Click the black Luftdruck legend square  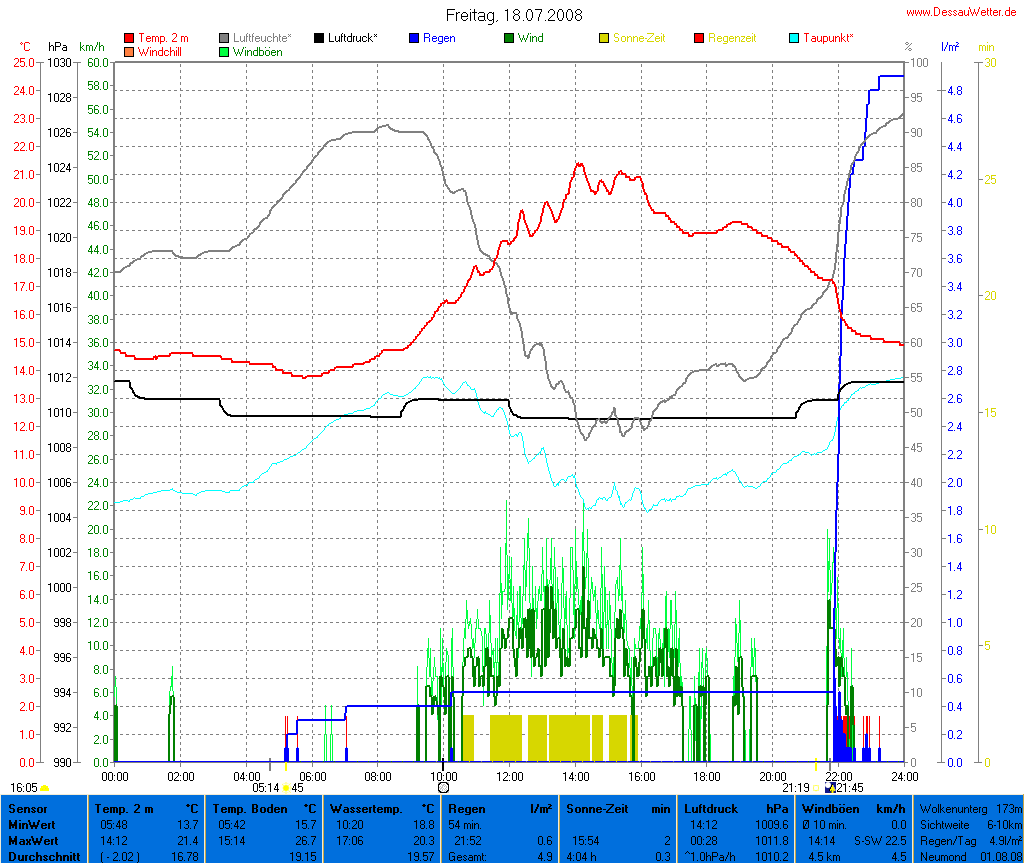coord(319,38)
